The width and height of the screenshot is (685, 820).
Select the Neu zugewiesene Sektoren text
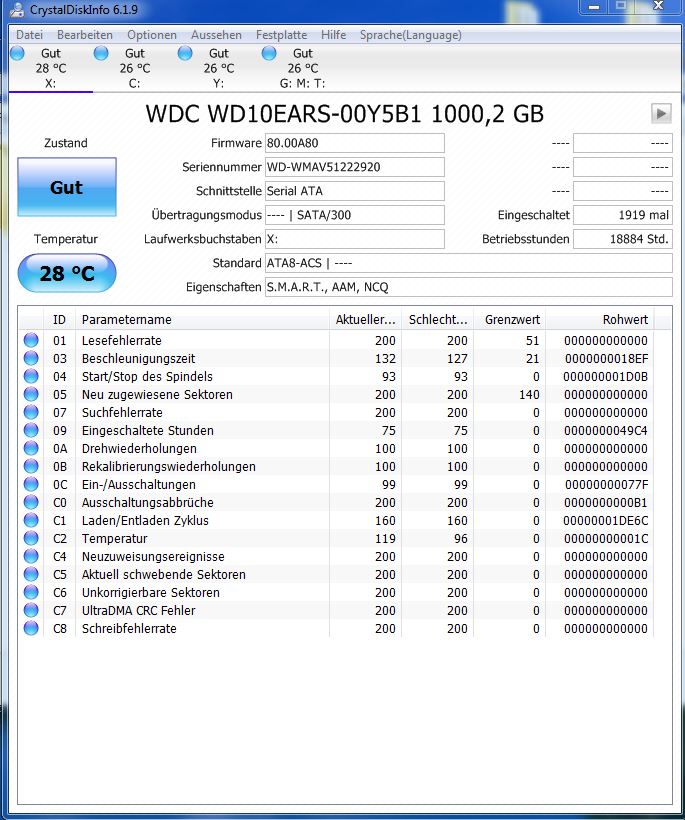tap(157, 394)
